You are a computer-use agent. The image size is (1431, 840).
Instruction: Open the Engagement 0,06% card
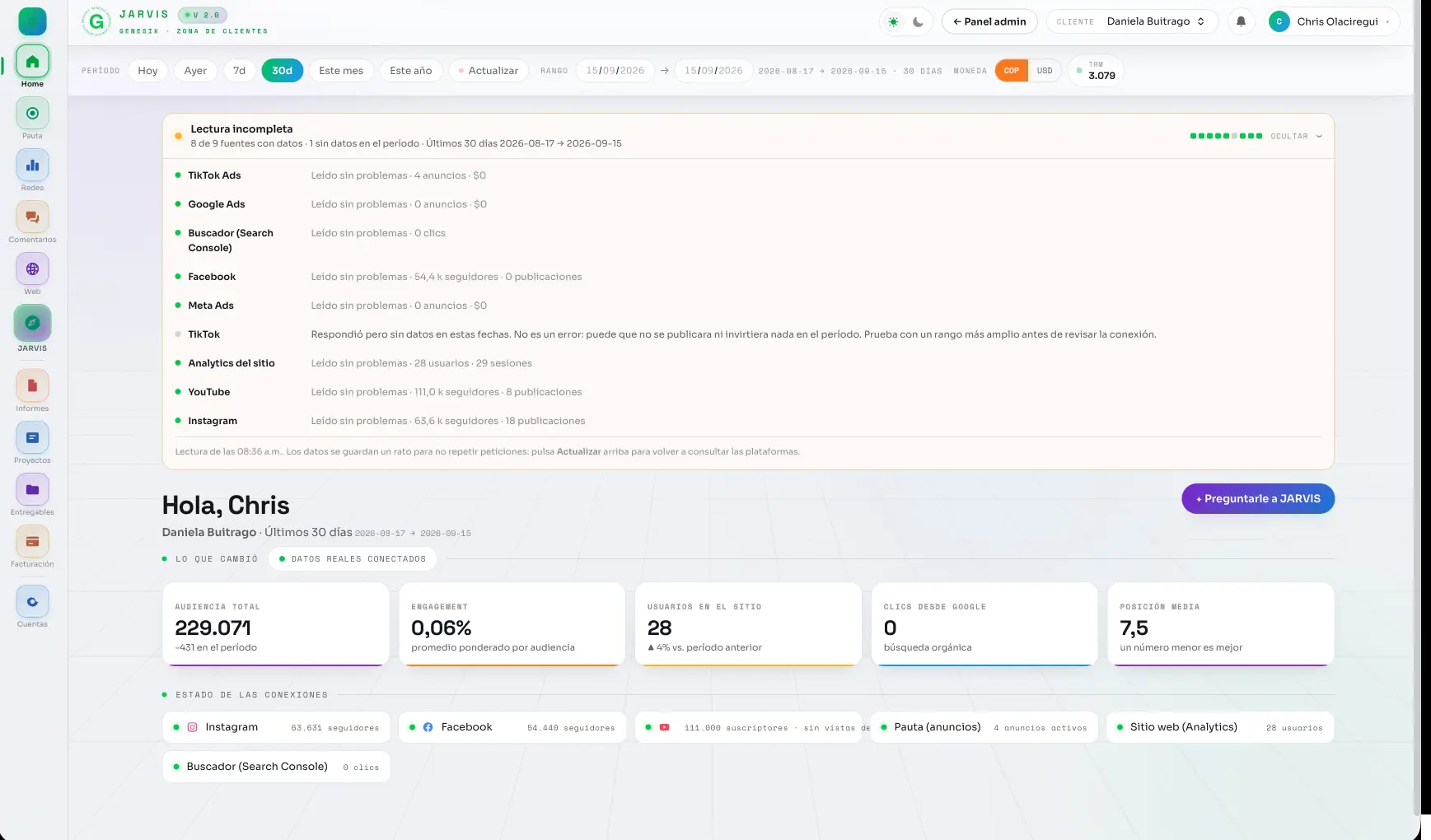(x=512, y=624)
